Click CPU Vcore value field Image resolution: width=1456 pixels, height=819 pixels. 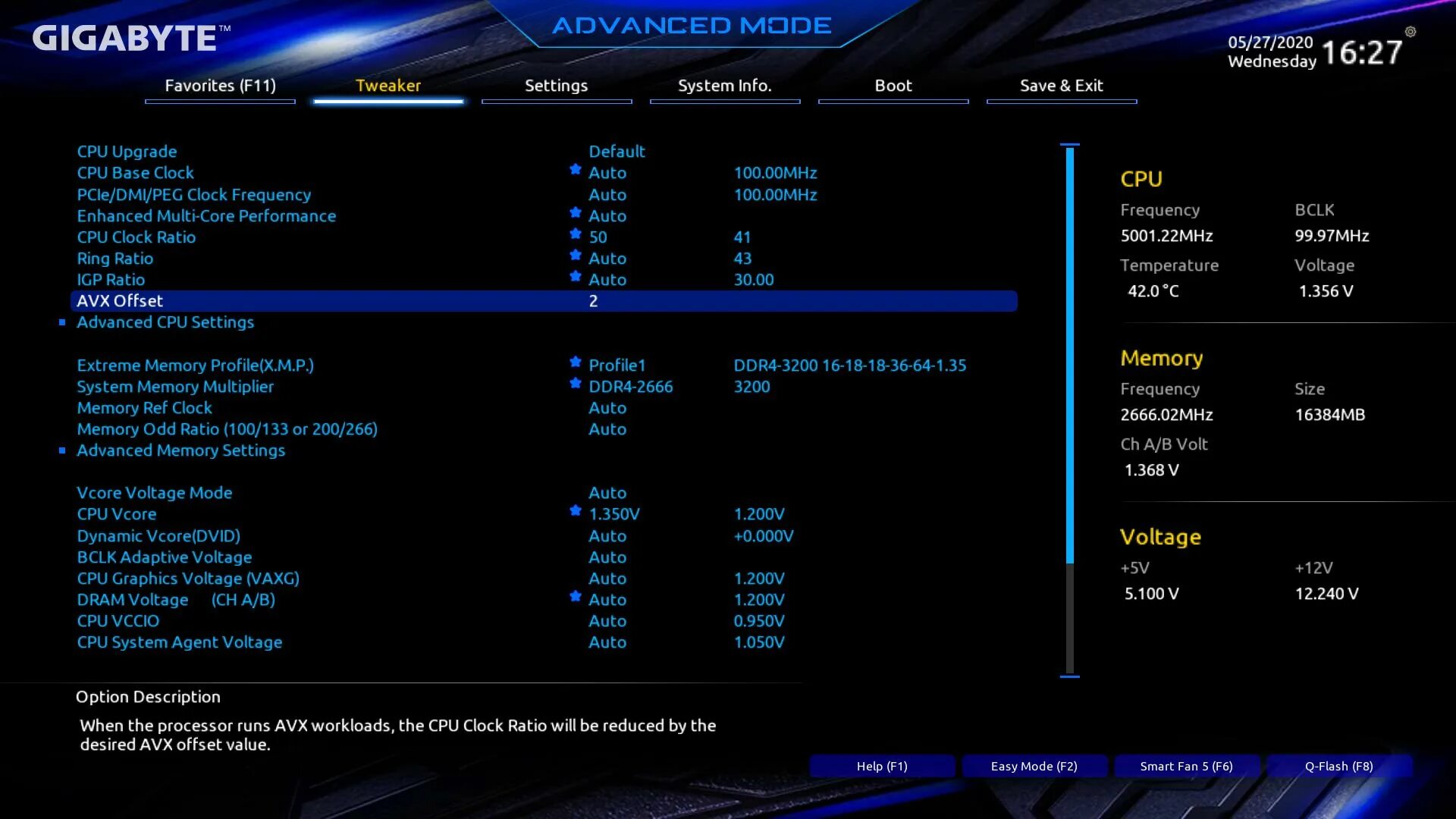pos(614,513)
